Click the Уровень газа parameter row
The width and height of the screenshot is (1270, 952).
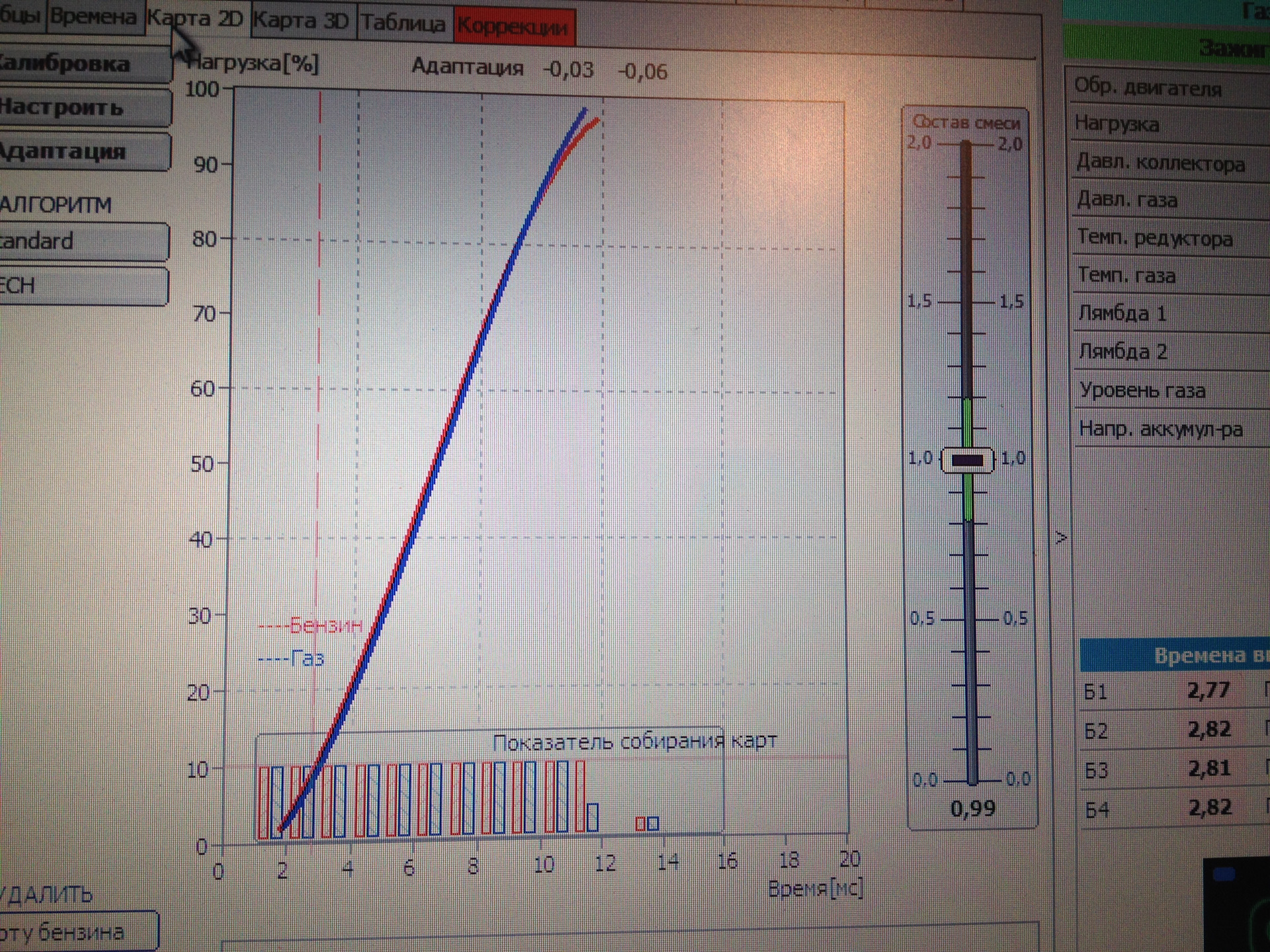tap(1142, 391)
